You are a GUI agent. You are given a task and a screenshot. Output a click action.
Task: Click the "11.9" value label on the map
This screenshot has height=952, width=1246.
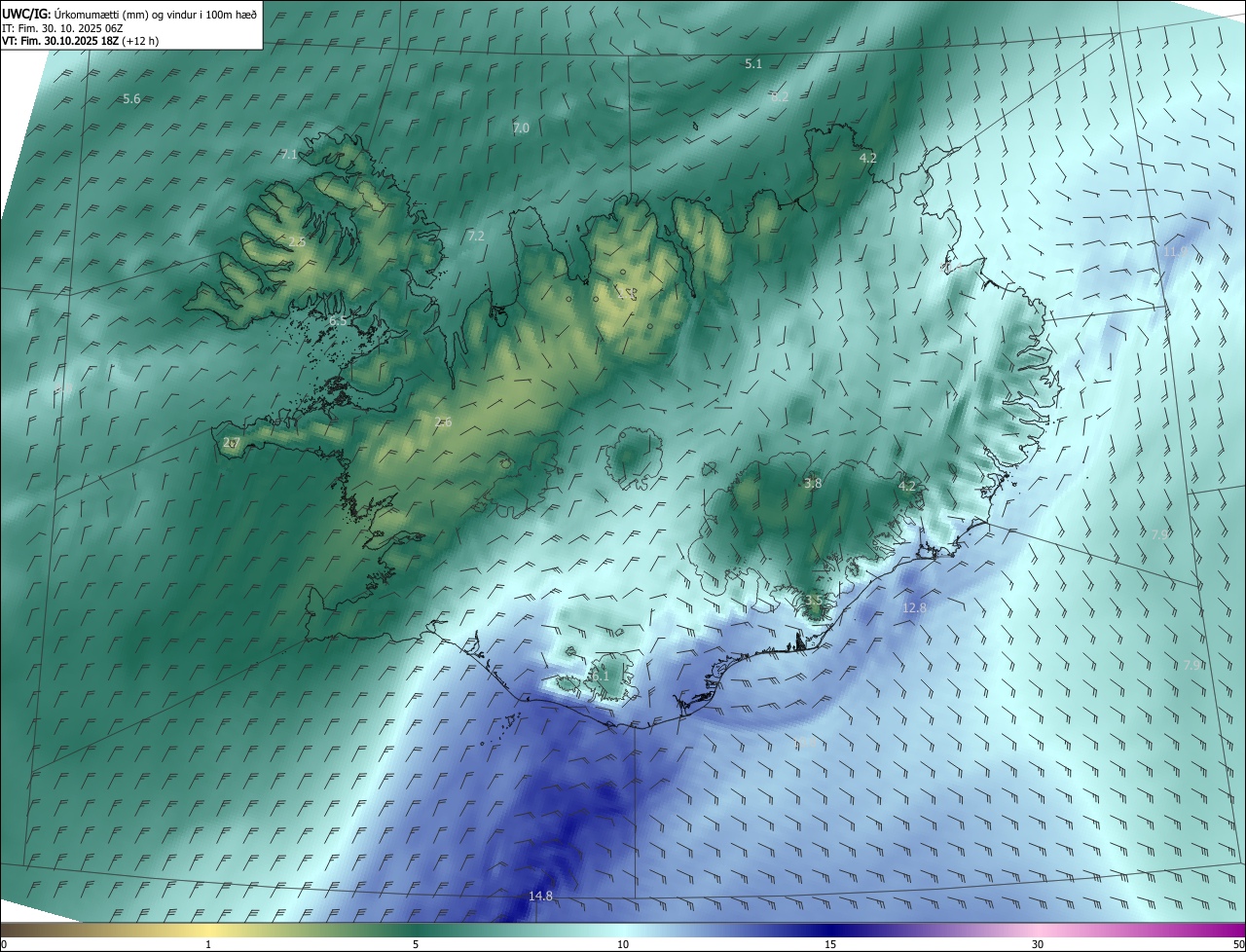click(x=1176, y=252)
